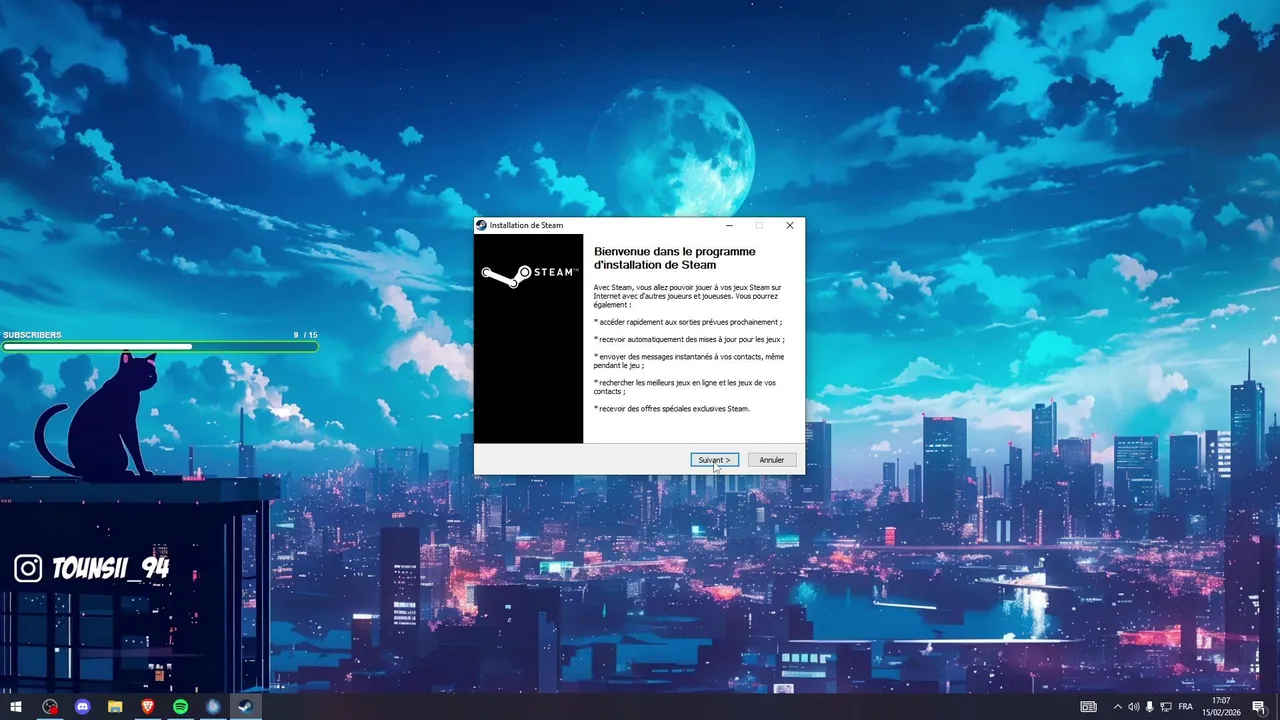Viewport: 1280px width, 720px height.
Task: Open Discord from the taskbar
Action: (83, 707)
